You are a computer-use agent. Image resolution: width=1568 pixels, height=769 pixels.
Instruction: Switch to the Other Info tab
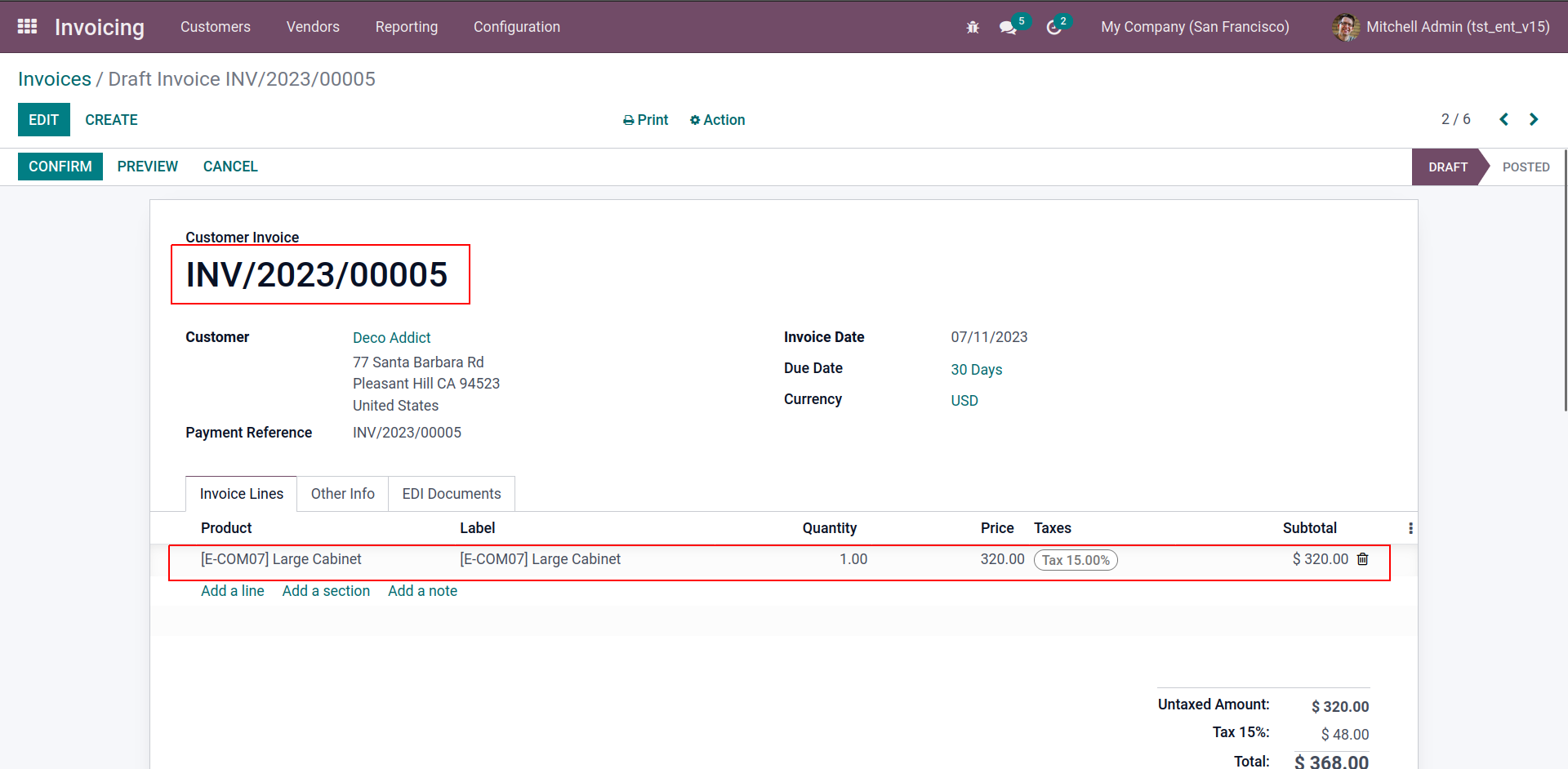tap(343, 494)
